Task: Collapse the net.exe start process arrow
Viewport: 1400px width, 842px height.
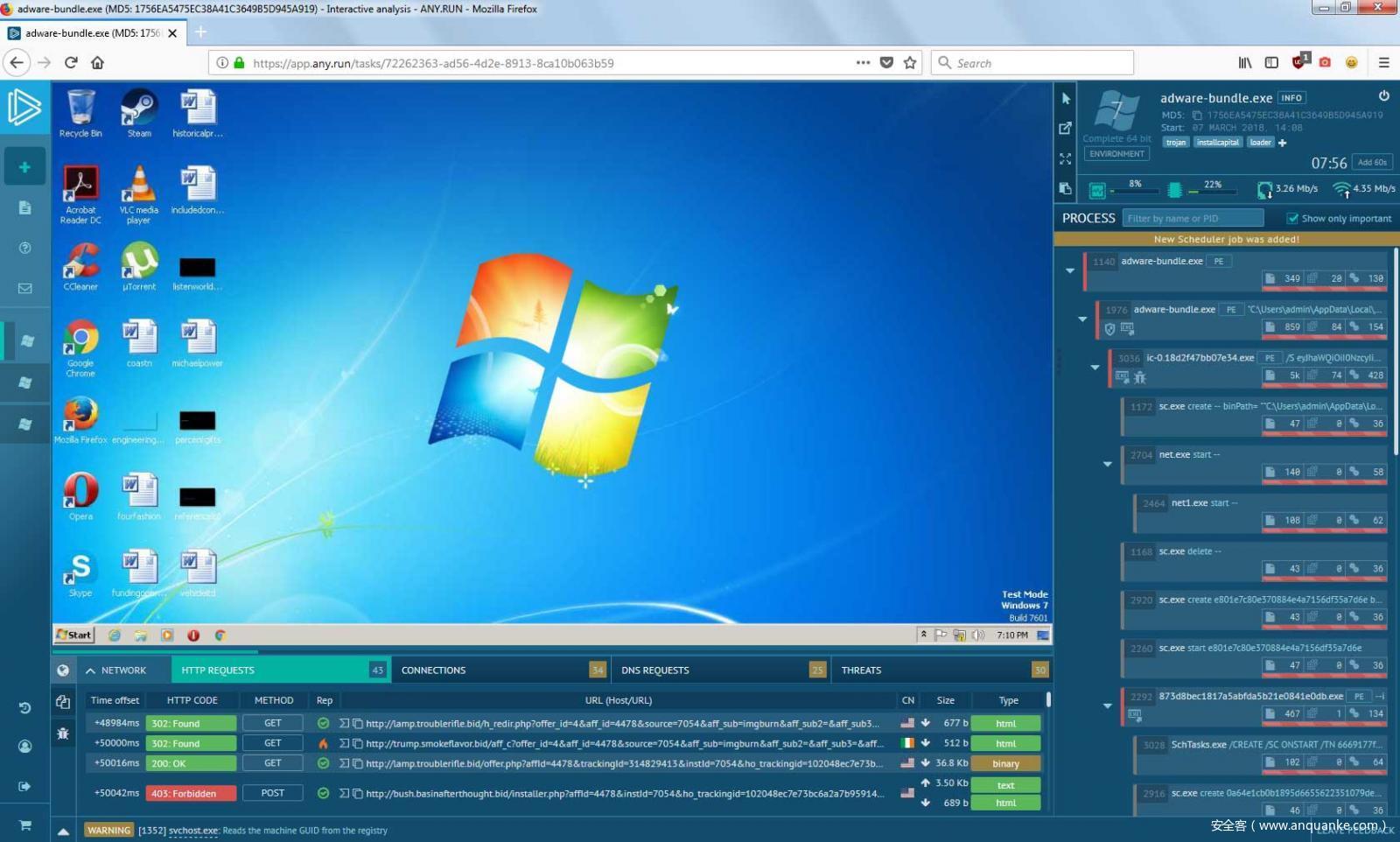Action: coord(1107,464)
